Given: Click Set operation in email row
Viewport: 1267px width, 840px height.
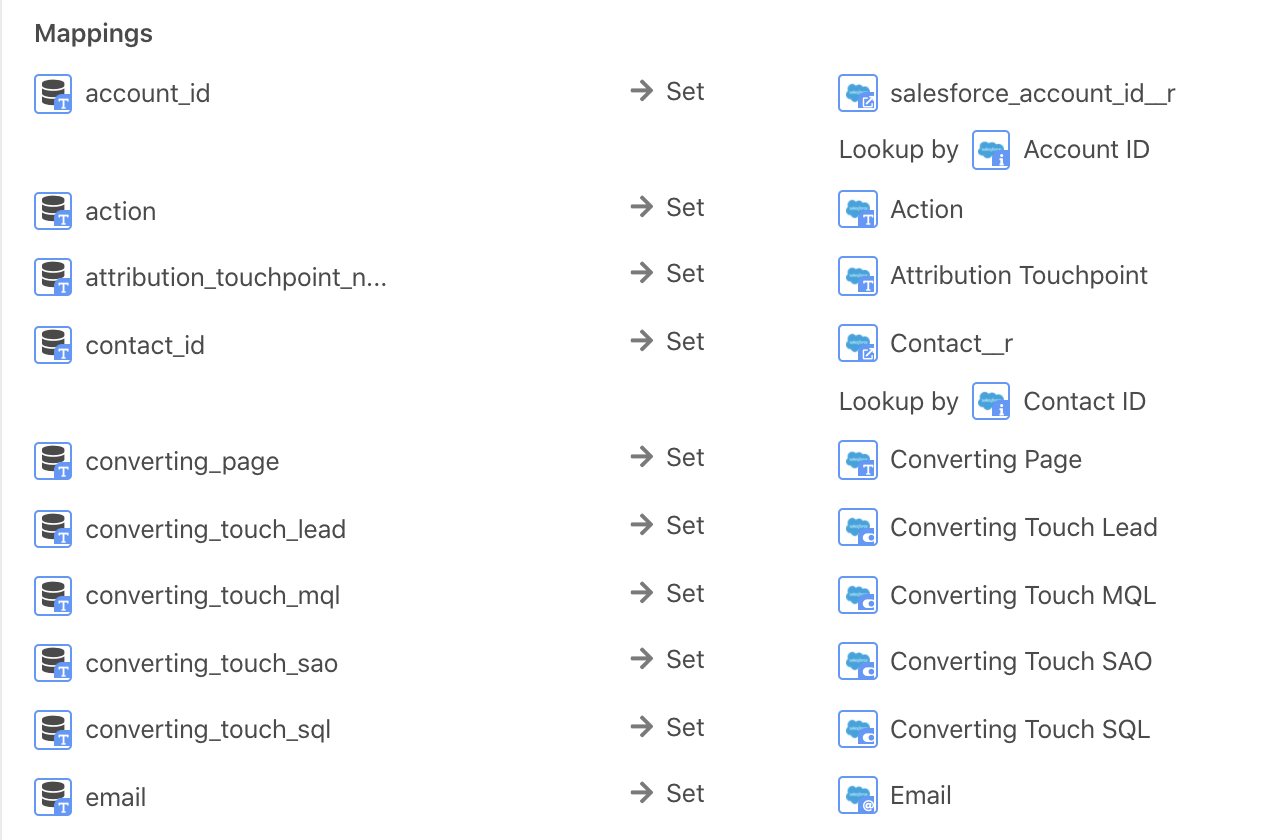Looking at the screenshot, I should click(x=668, y=794).
